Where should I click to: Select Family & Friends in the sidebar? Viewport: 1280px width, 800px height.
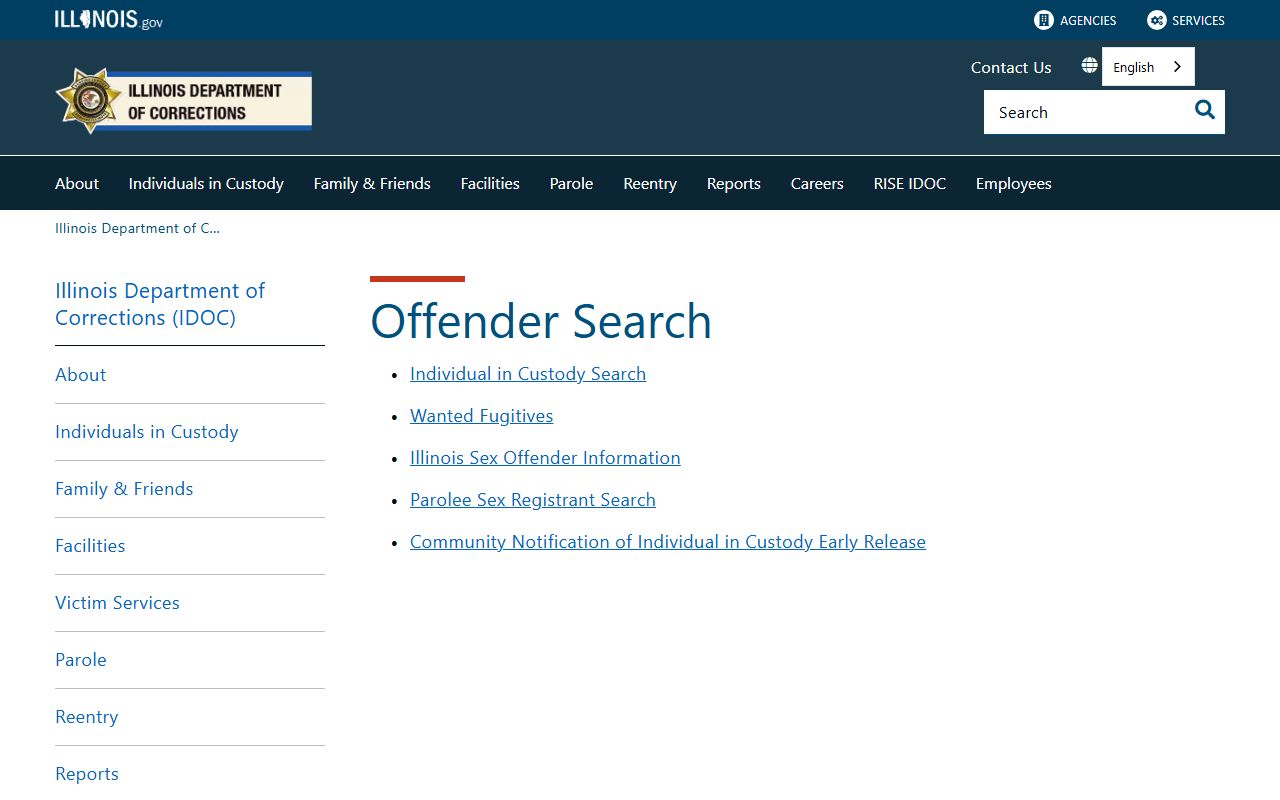pos(124,488)
